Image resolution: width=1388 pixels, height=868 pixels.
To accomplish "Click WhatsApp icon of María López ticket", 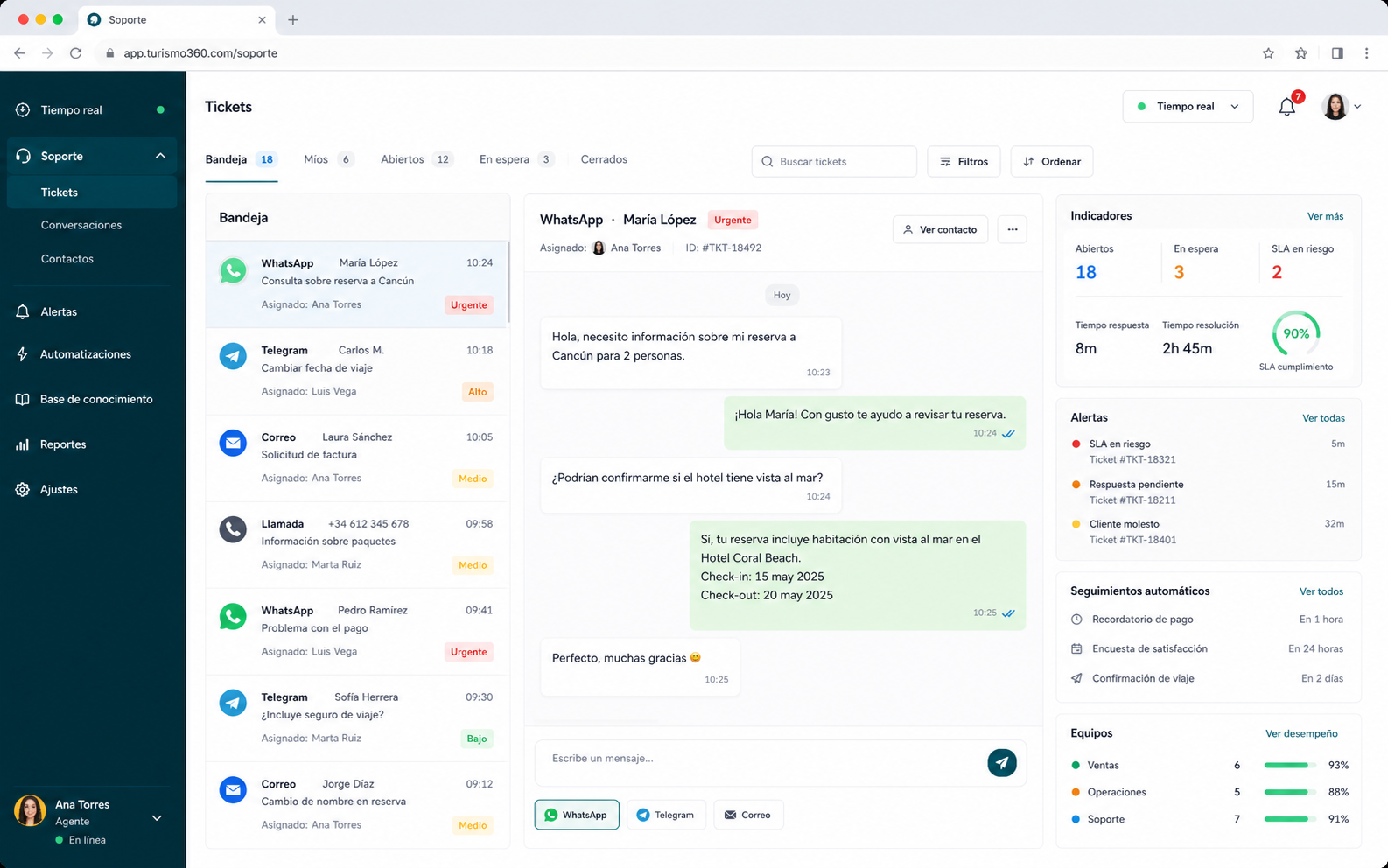I will point(233,271).
